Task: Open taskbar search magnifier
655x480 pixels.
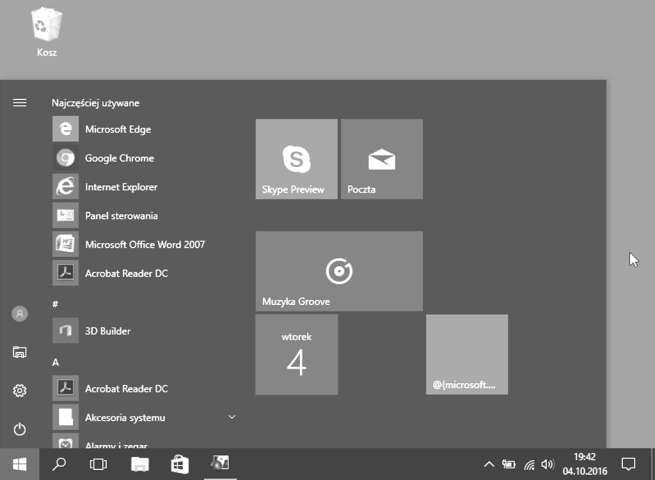Action: click(59, 464)
